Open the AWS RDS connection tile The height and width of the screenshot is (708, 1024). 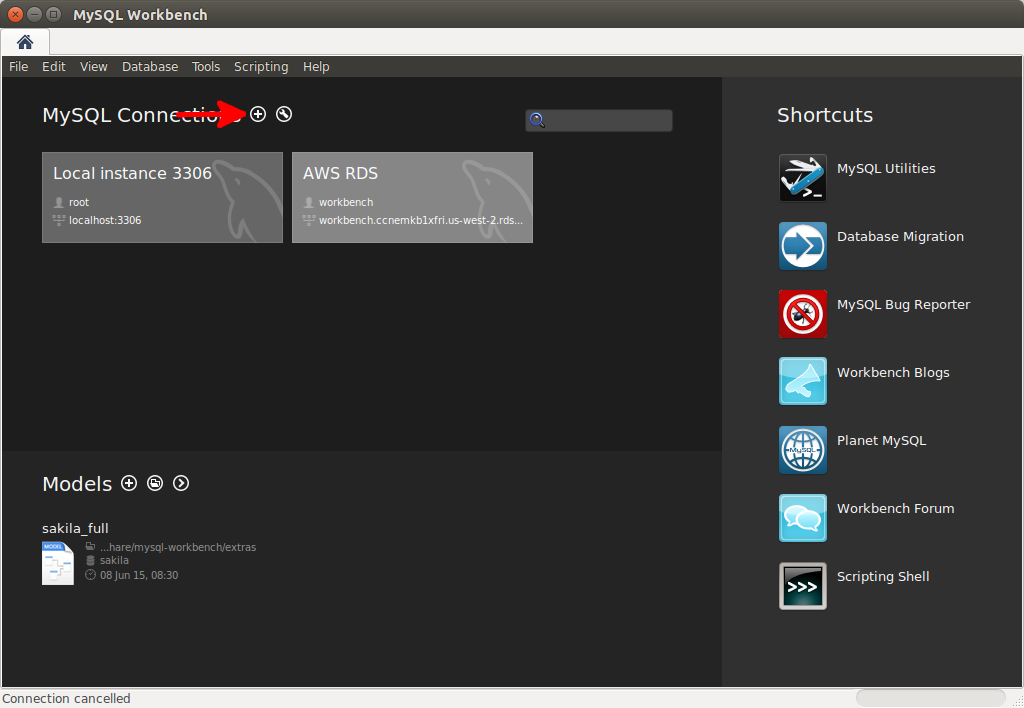[412, 197]
